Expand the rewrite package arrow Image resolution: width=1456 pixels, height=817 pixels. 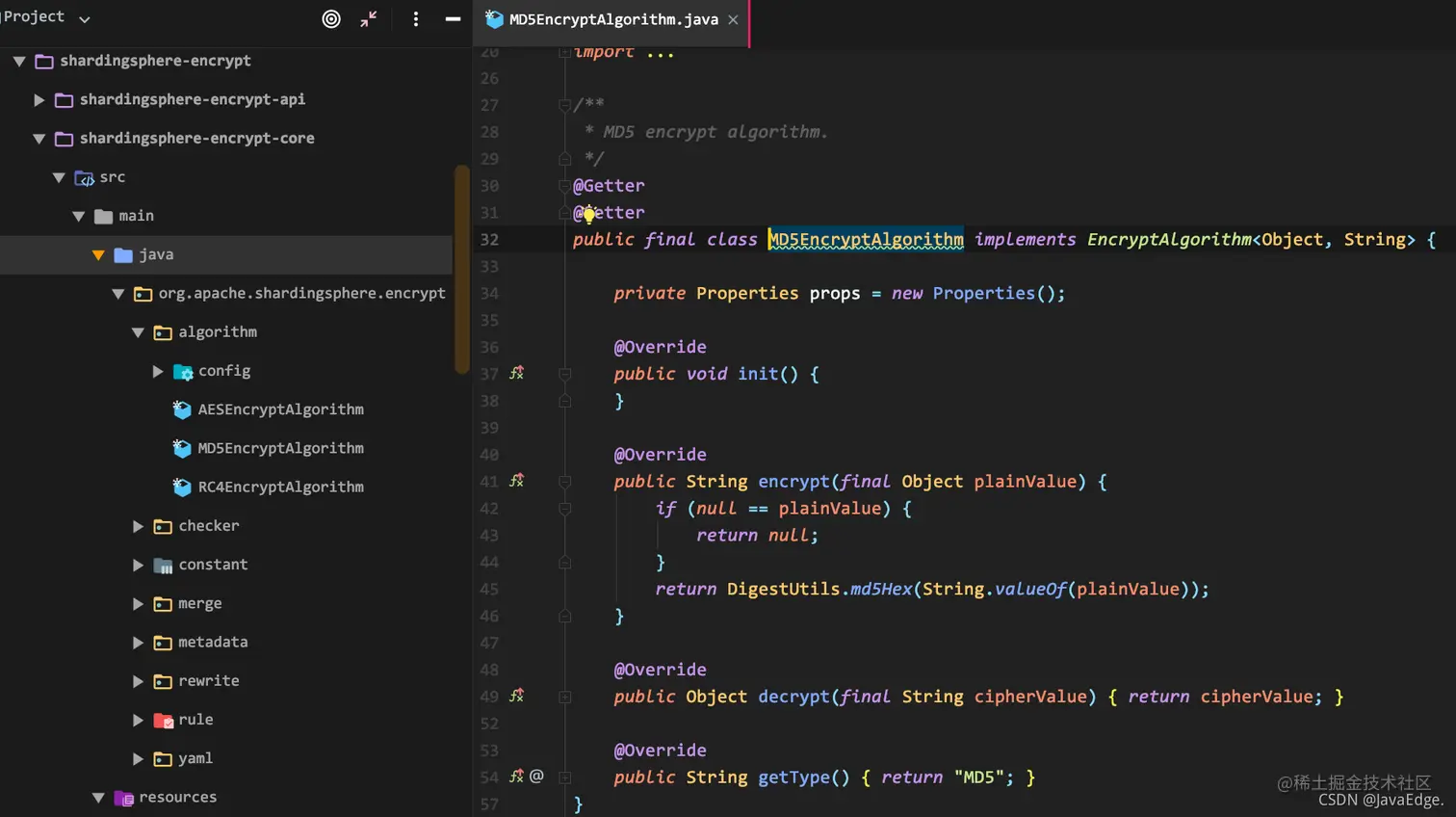pyautogui.click(x=138, y=681)
